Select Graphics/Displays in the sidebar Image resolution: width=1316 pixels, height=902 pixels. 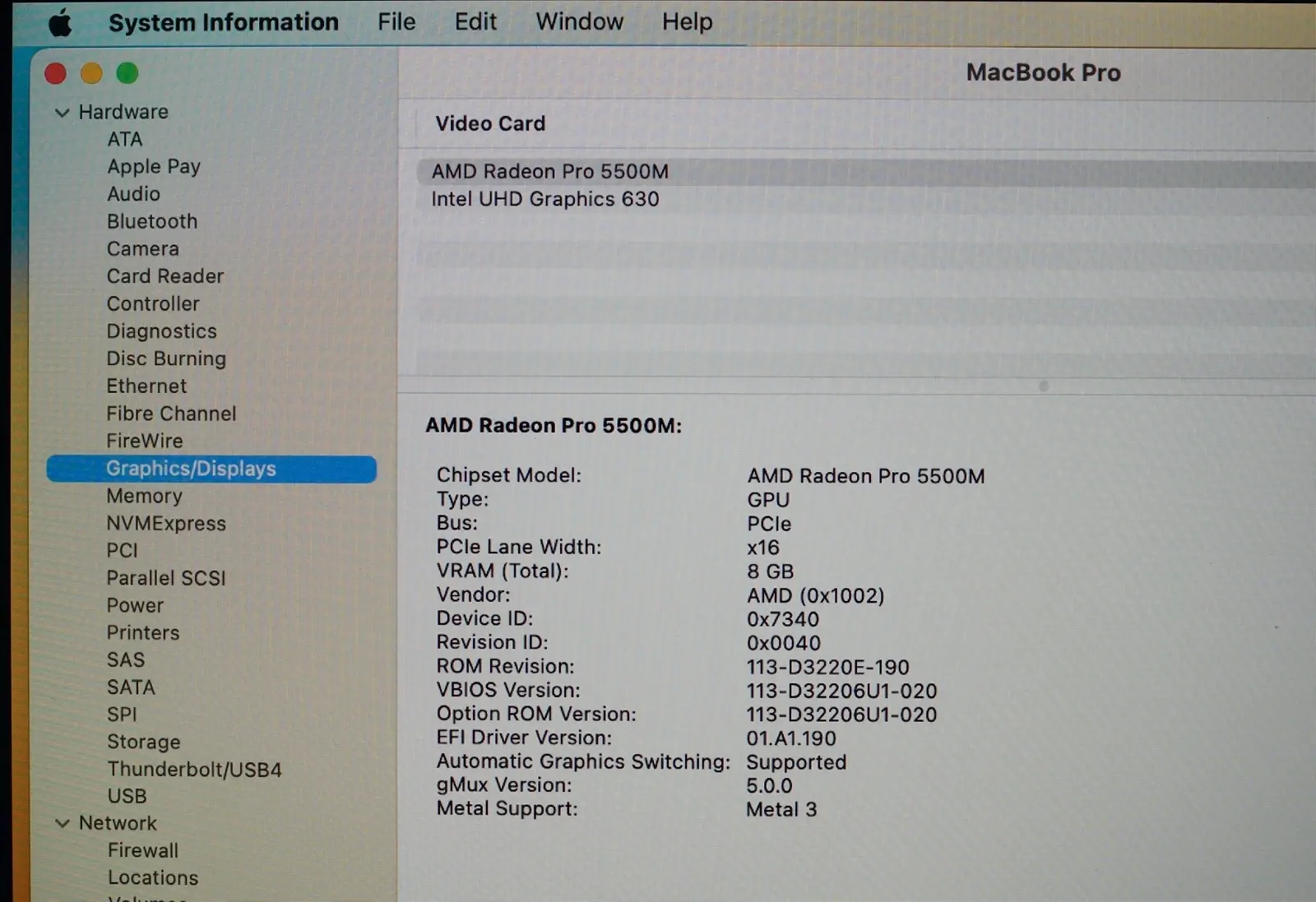(x=211, y=469)
